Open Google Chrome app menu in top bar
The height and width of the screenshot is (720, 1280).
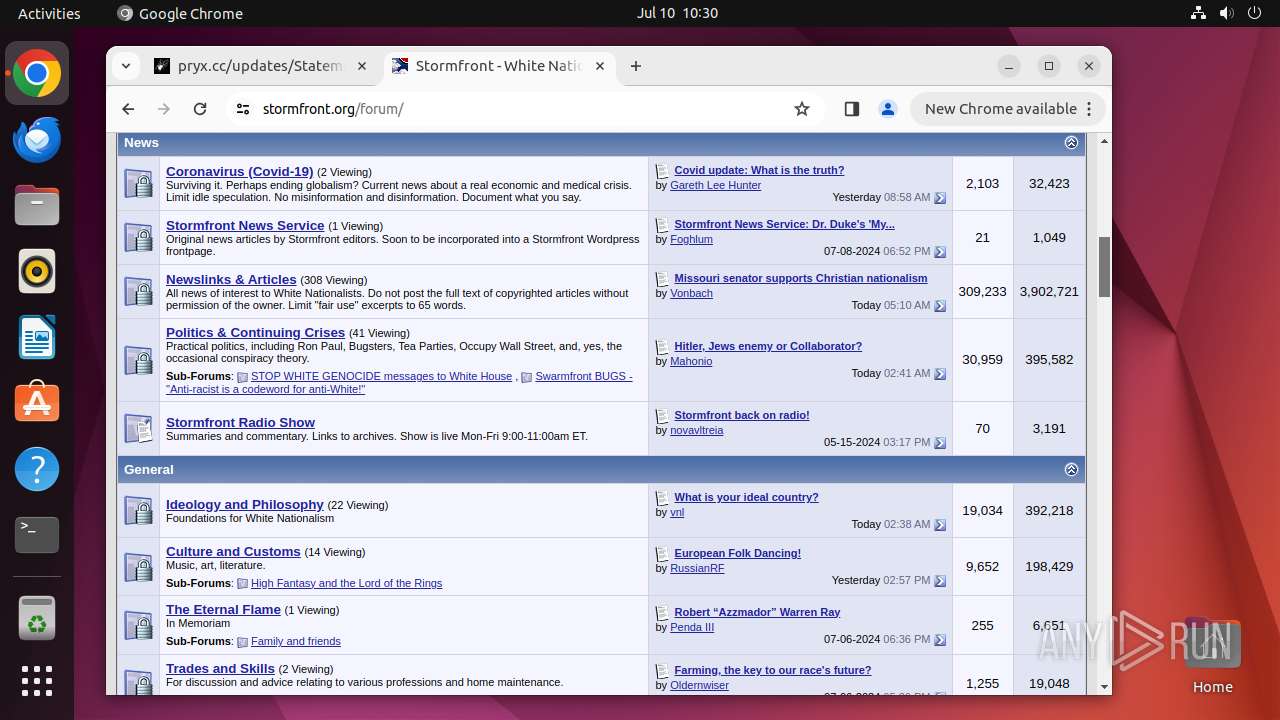(180, 13)
